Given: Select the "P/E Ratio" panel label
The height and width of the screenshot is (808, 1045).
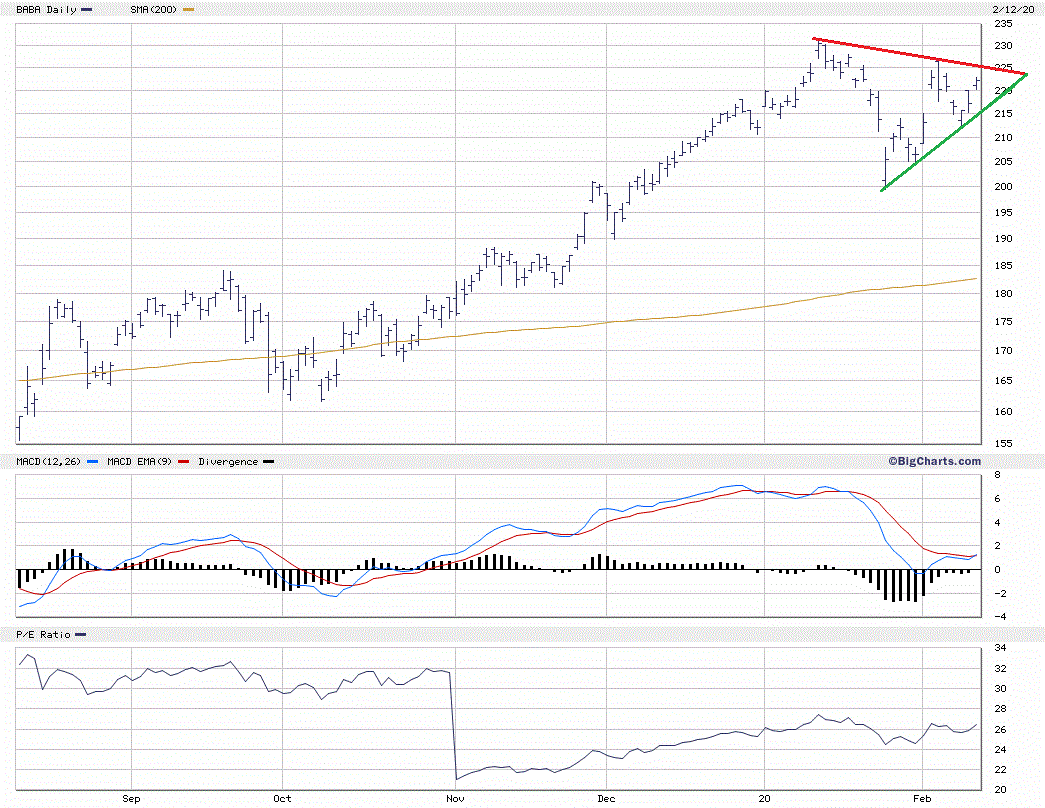Looking at the screenshot, I should coord(43,635).
